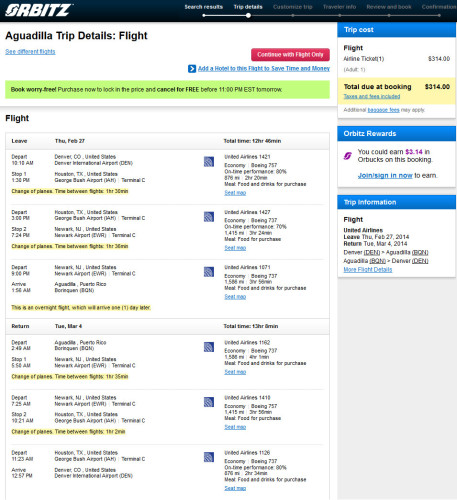Open Taxes and fees included link
Viewport: 457px width, 500px height.
[x=372, y=96]
